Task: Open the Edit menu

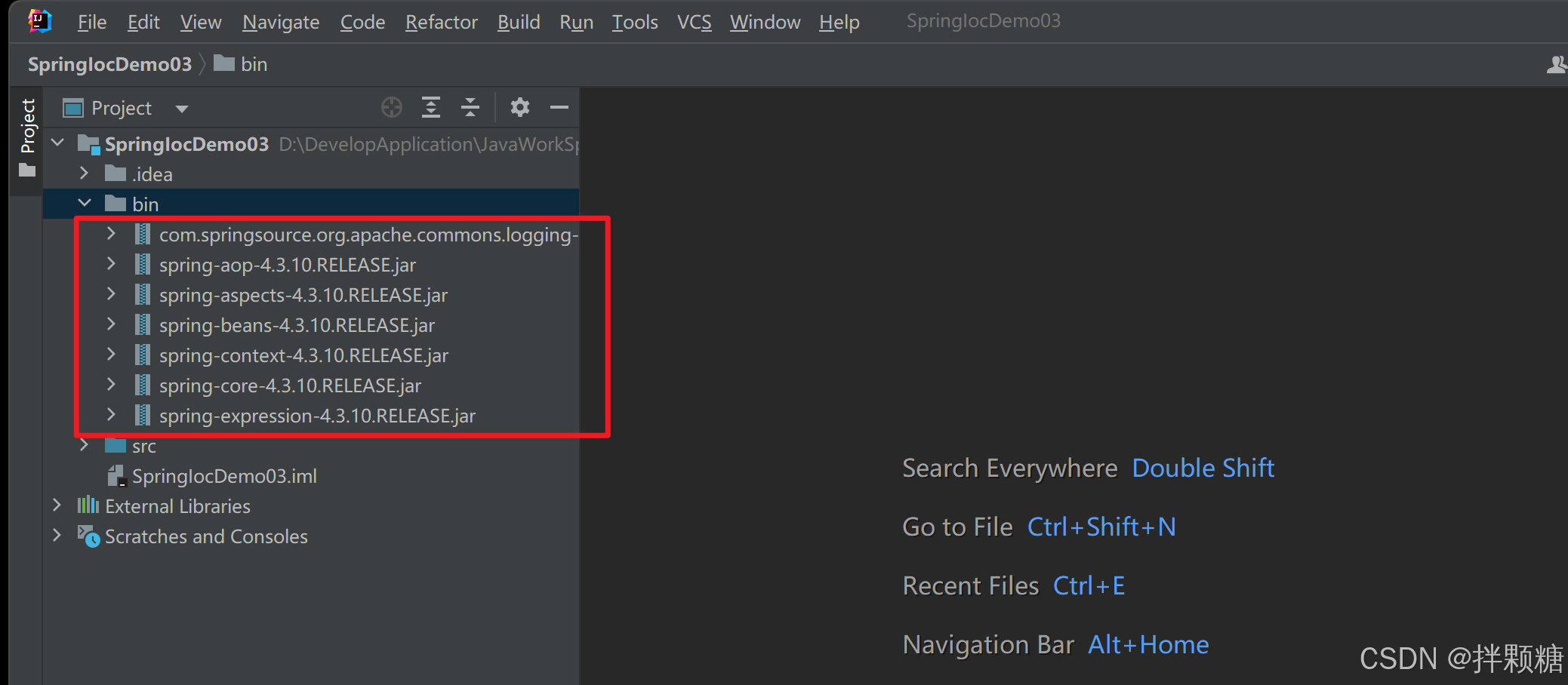Action: point(143,22)
